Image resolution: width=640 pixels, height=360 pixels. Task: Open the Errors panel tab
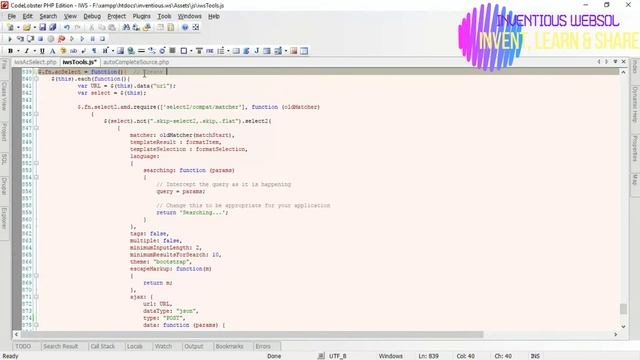click(263, 346)
